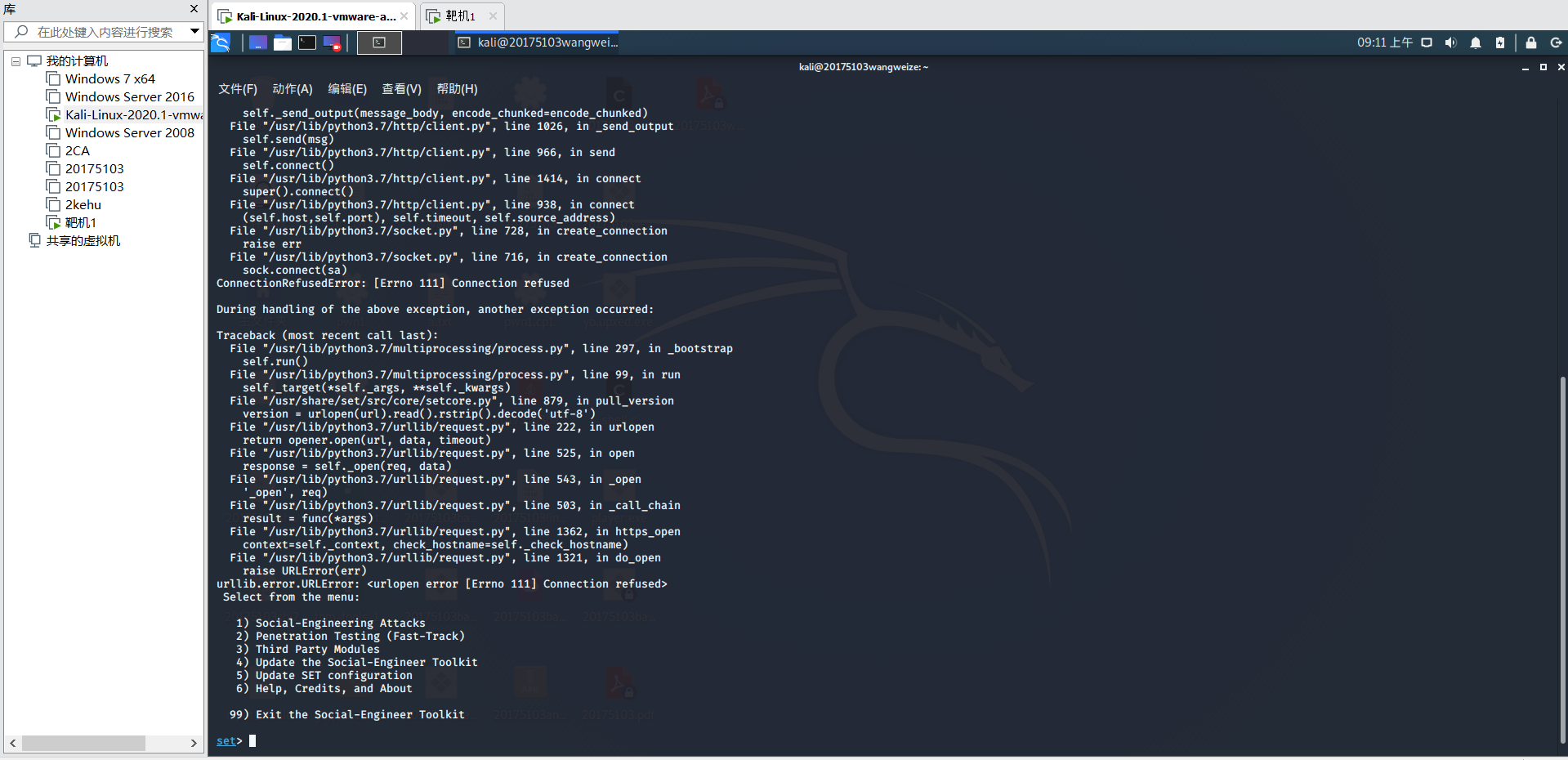Close the Kali-Linux-2020.1-vmware tab

click(404, 16)
